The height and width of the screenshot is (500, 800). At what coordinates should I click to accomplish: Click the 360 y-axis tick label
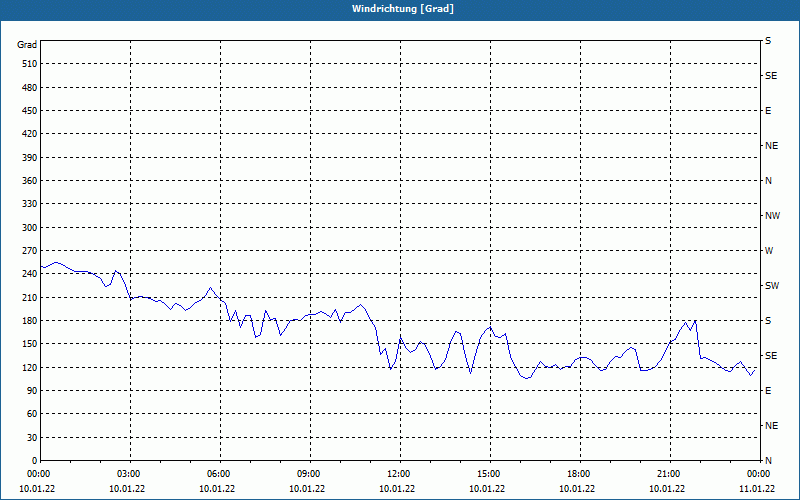pos(30,181)
